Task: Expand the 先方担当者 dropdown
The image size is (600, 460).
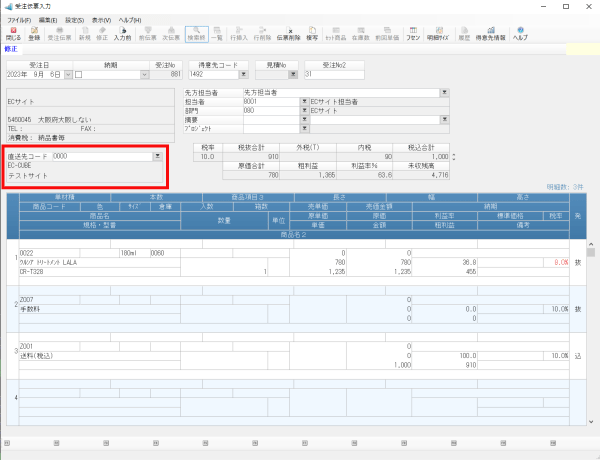Action: click(444, 93)
